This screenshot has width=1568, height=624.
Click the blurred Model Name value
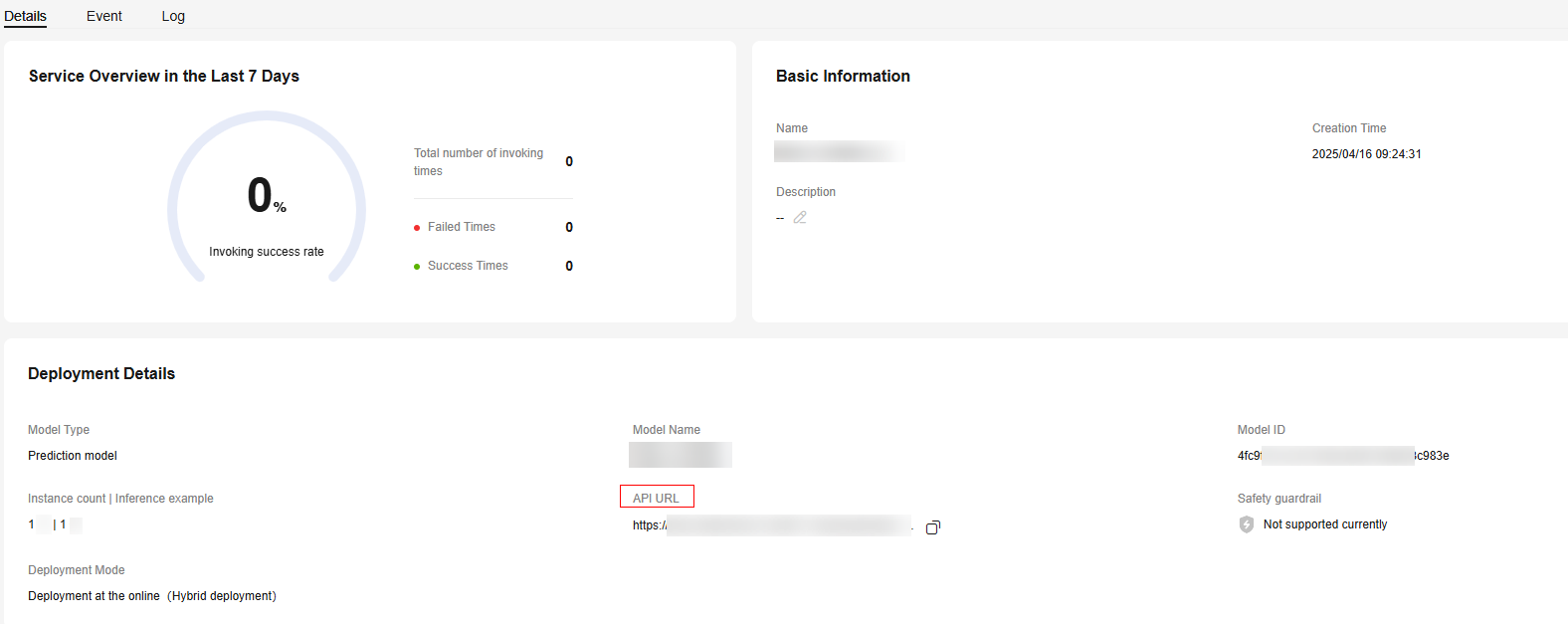[x=681, y=455]
